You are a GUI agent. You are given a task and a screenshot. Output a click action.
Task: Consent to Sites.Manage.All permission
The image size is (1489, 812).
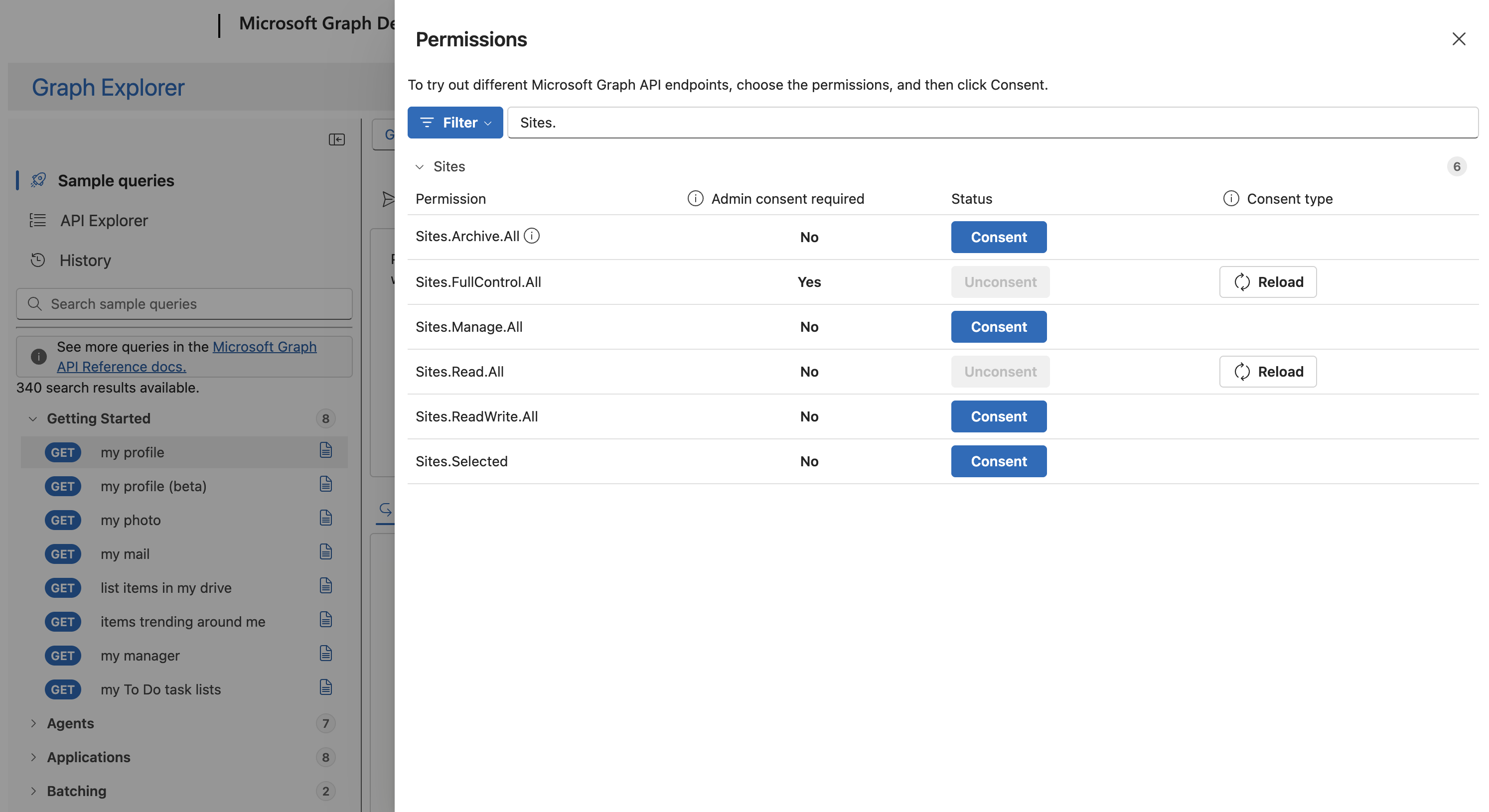(998, 326)
